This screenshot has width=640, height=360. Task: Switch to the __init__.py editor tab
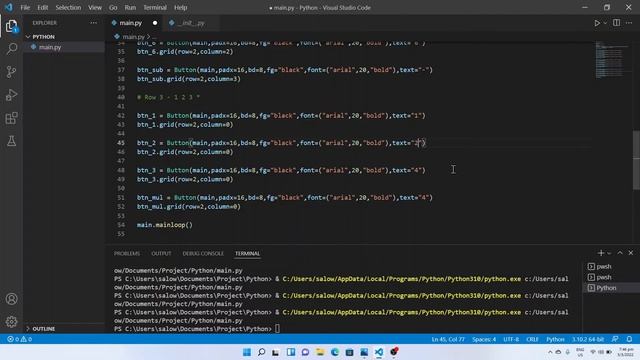(192, 23)
